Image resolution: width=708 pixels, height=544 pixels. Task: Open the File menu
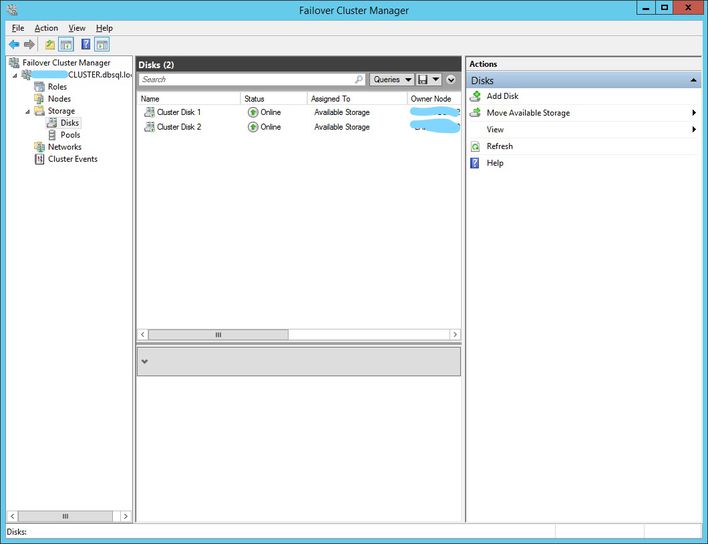[18, 28]
